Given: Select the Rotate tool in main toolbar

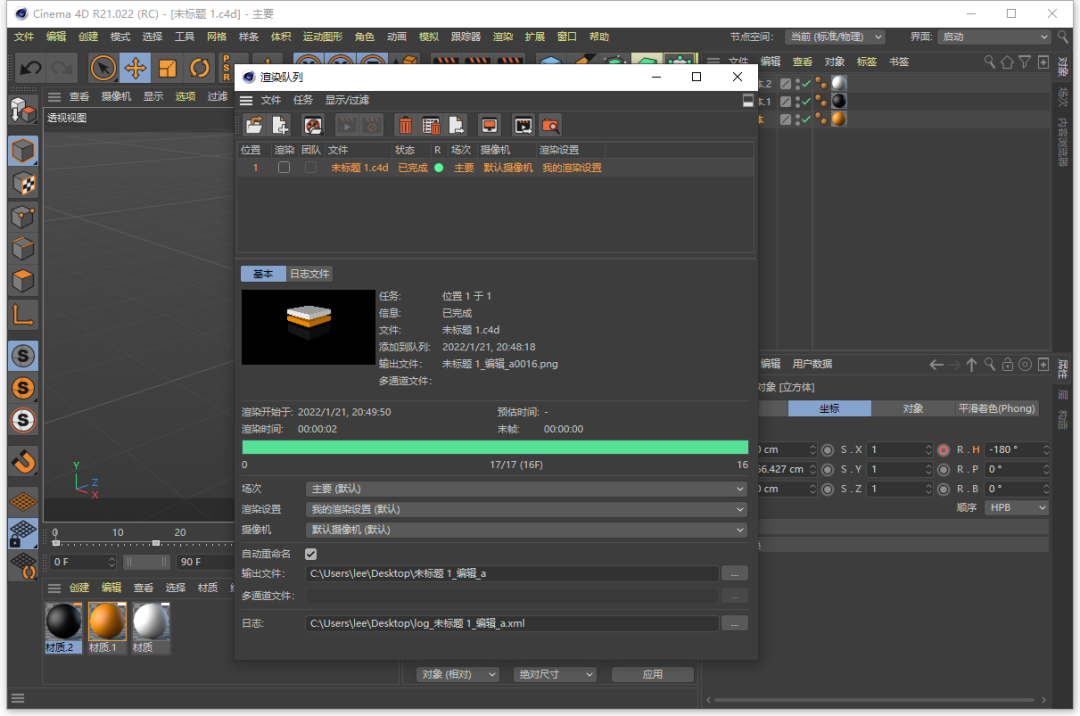Looking at the screenshot, I should 200,68.
